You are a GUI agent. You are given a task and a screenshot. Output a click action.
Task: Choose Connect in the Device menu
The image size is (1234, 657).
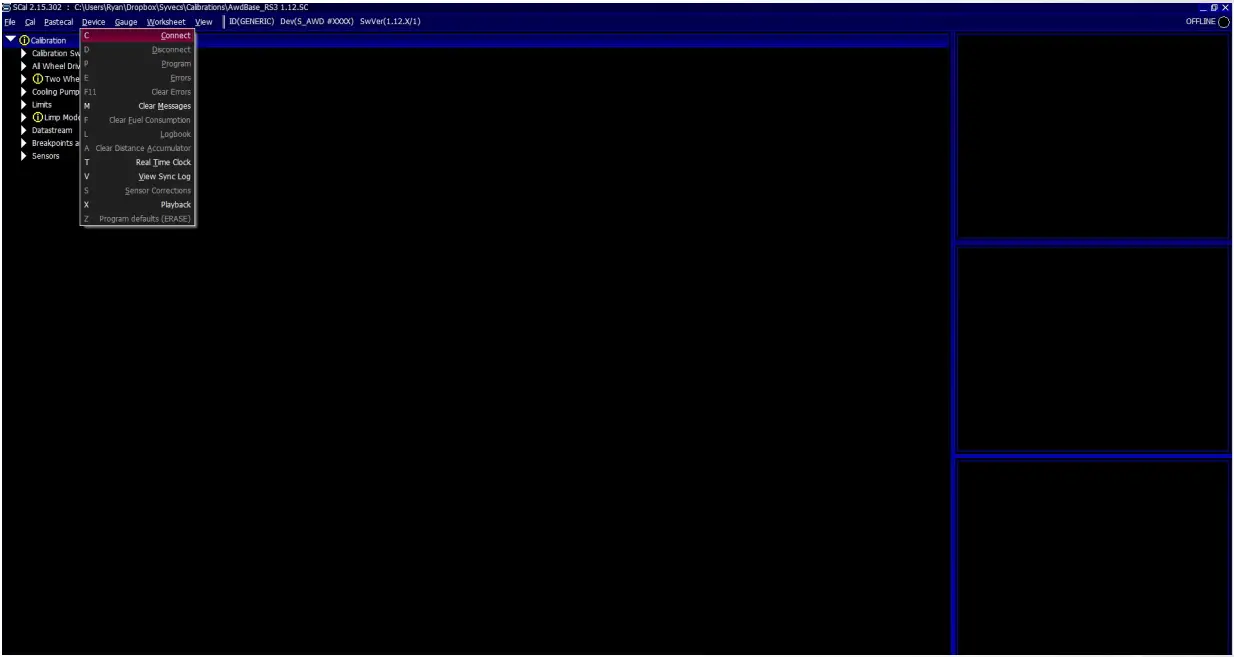tap(137, 36)
